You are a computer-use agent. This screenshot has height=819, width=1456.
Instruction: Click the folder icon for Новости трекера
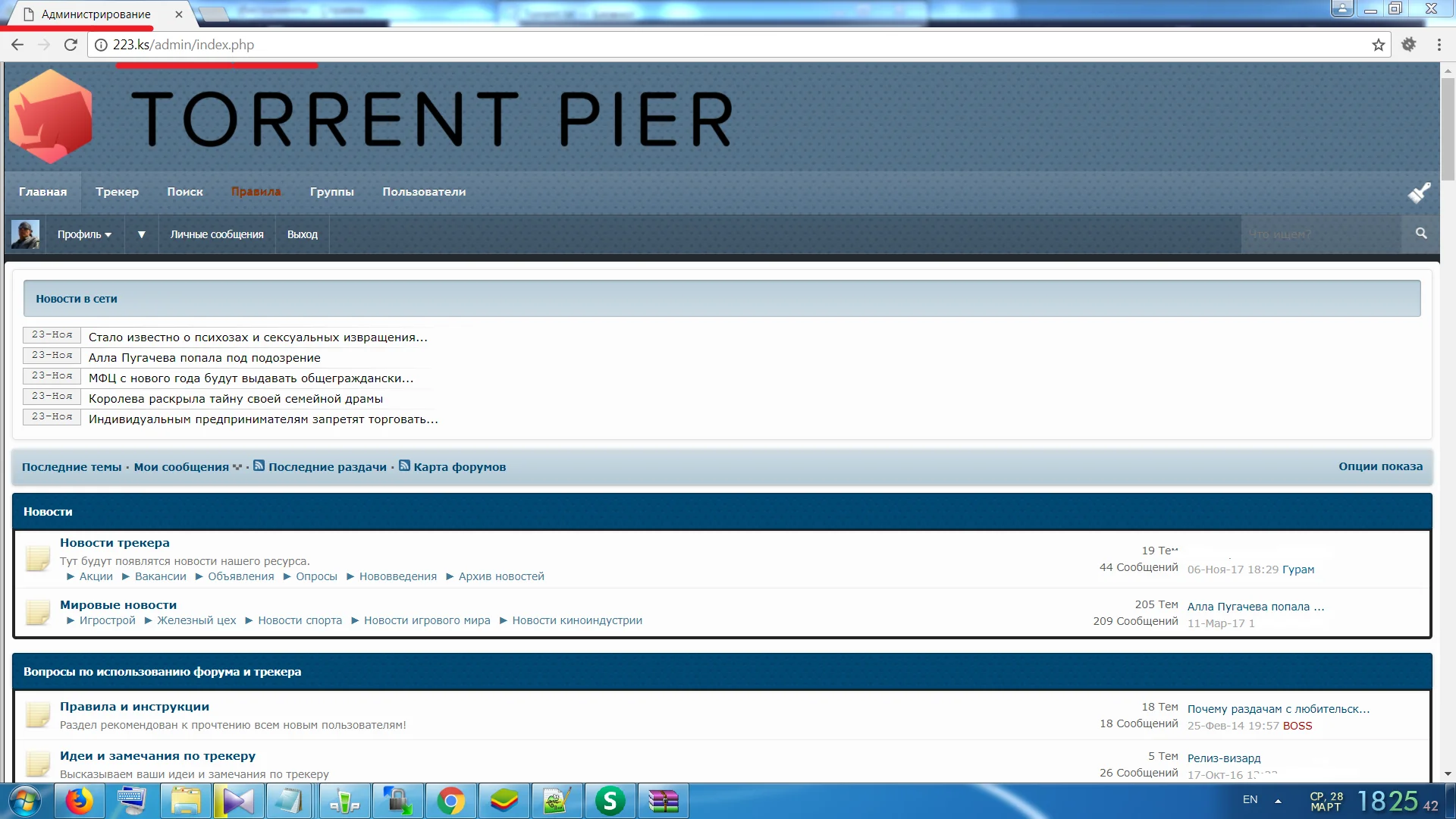[37, 558]
